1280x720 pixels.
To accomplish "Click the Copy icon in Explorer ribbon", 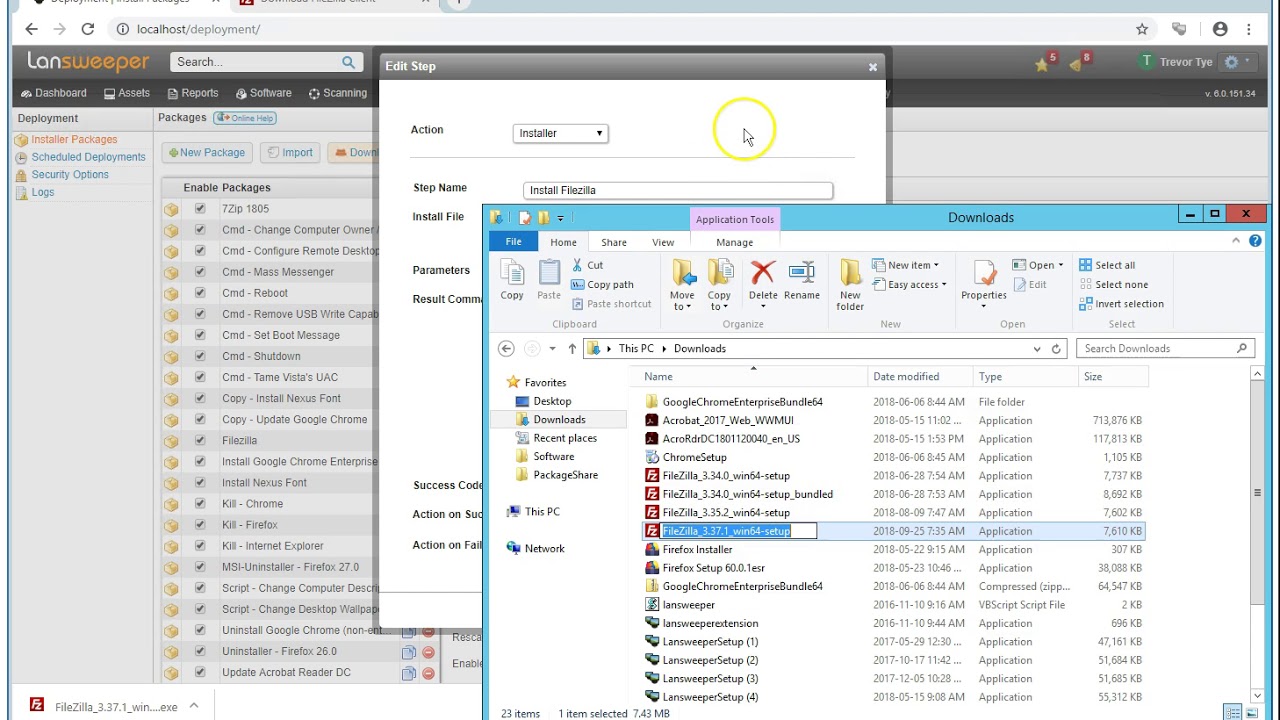I will [x=512, y=280].
